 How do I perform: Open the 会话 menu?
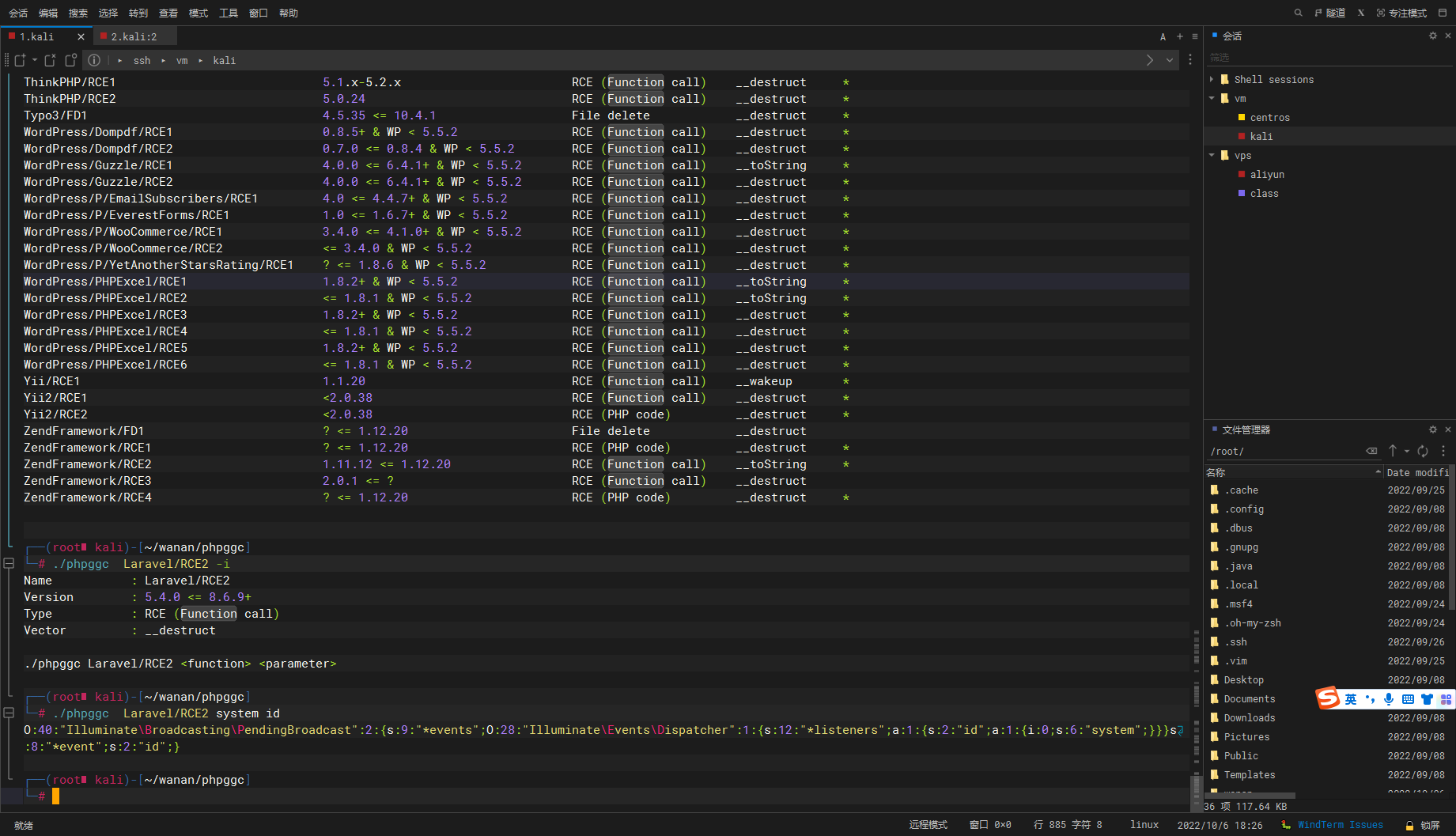[x=18, y=13]
